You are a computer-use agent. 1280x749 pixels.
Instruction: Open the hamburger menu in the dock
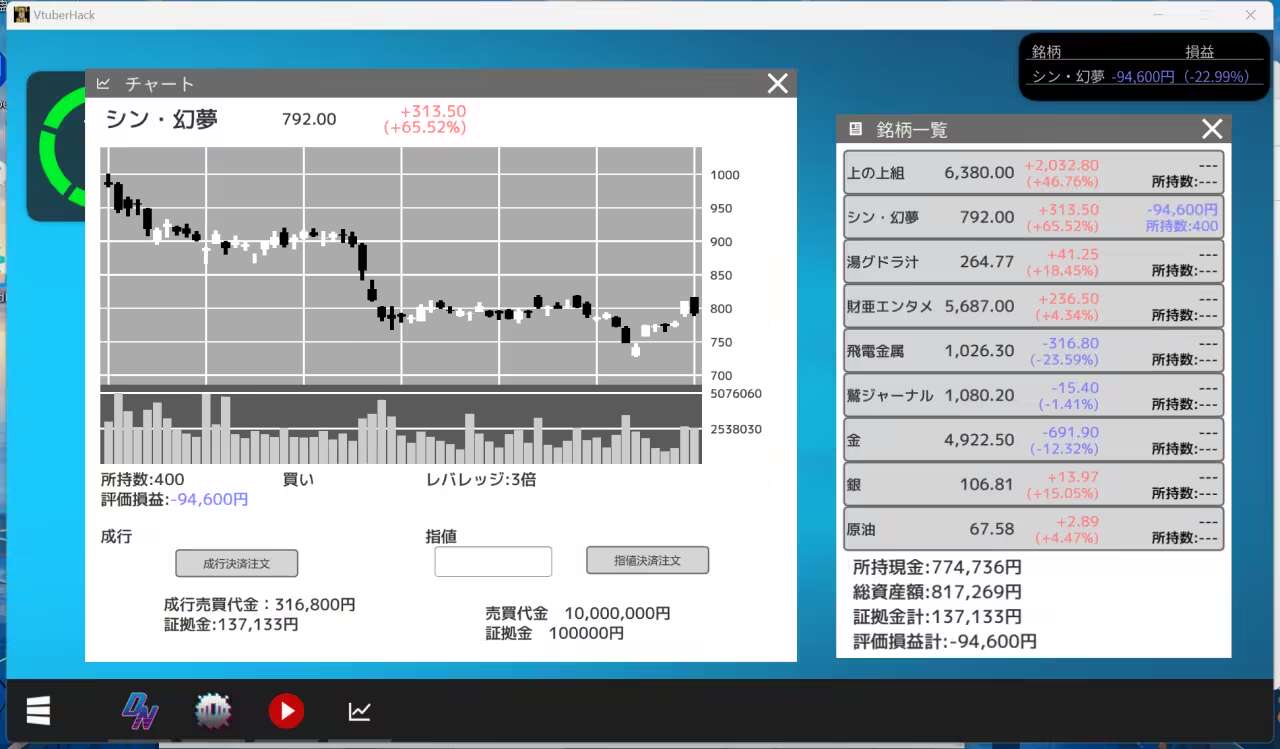point(38,710)
